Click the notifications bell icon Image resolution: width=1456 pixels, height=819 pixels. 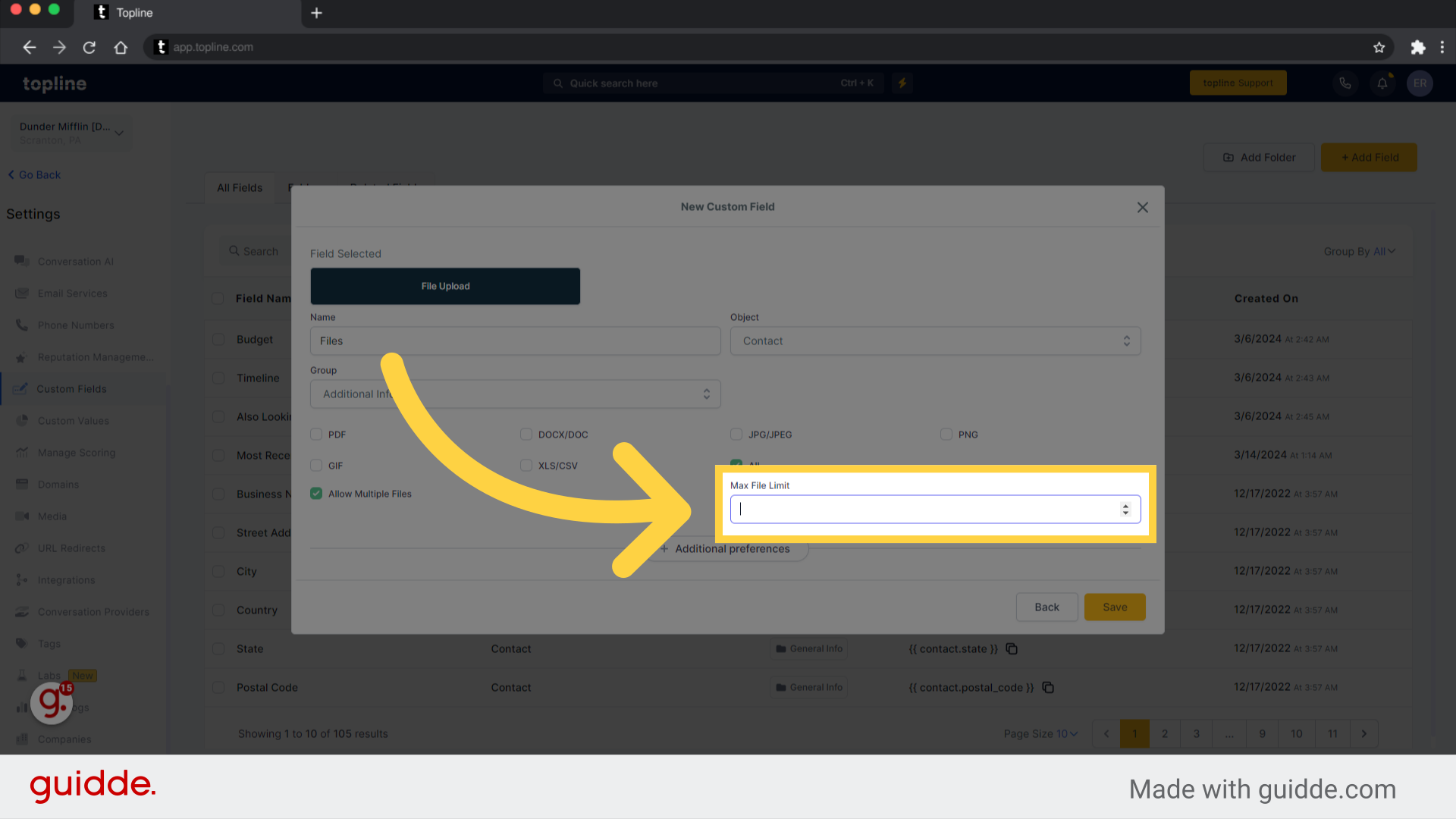click(x=1382, y=83)
